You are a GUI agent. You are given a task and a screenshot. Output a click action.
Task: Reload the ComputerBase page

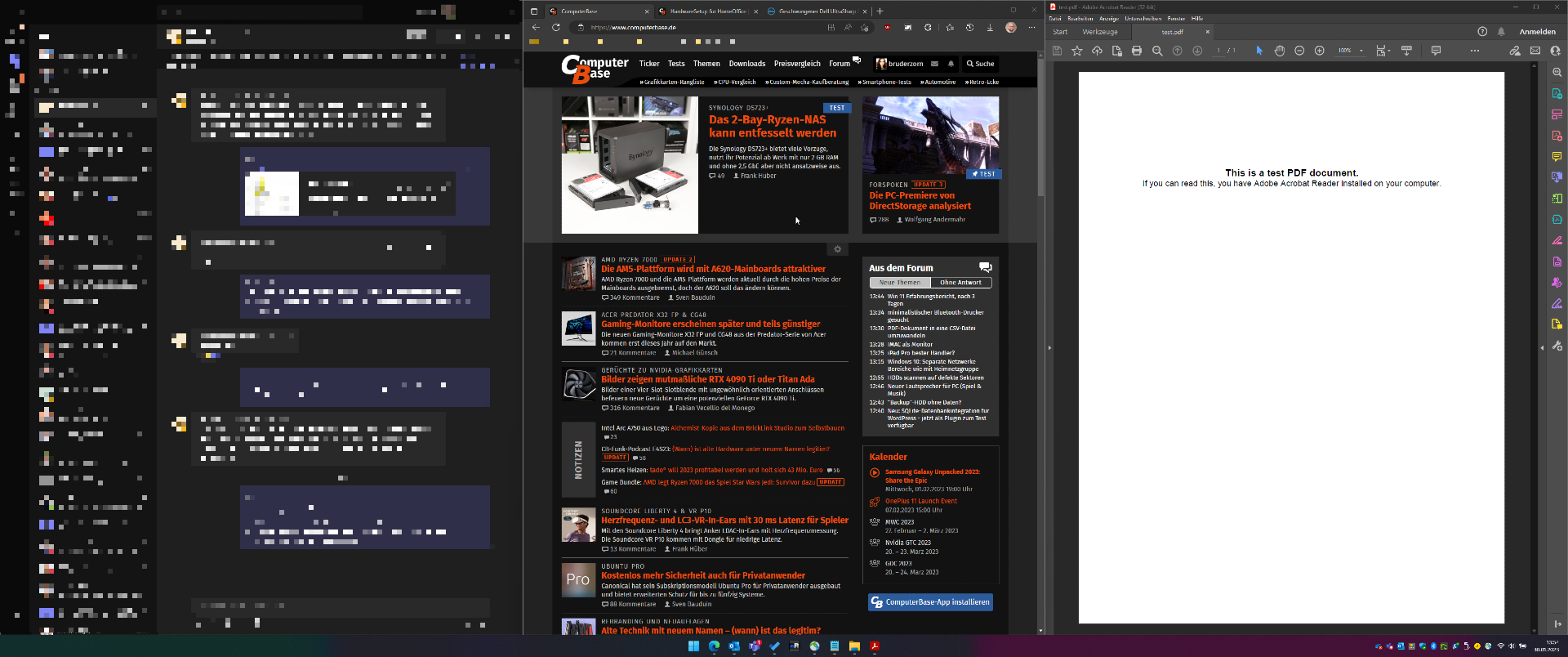(556, 27)
